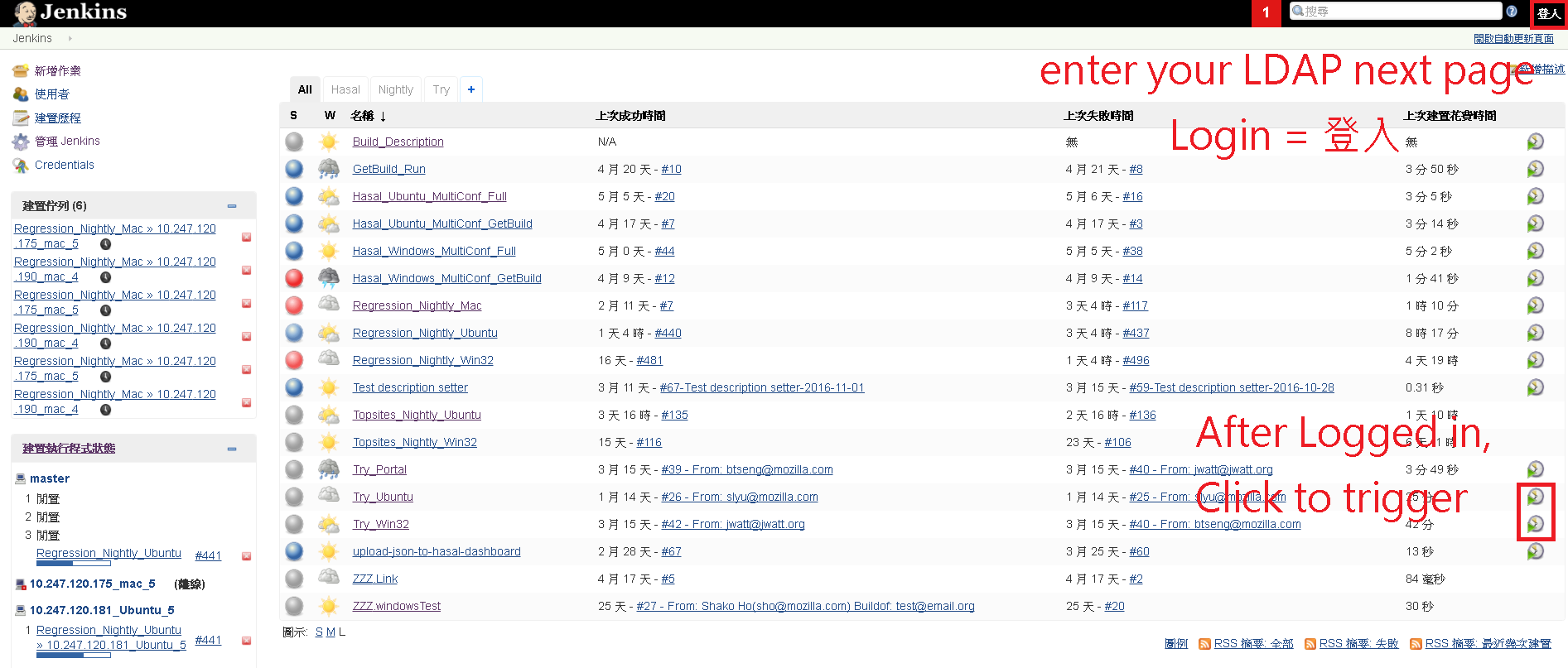The height and width of the screenshot is (668, 1568).
Task: Click the master Regression_Nightly_Ubuntu build progress bar
Action: (74, 564)
